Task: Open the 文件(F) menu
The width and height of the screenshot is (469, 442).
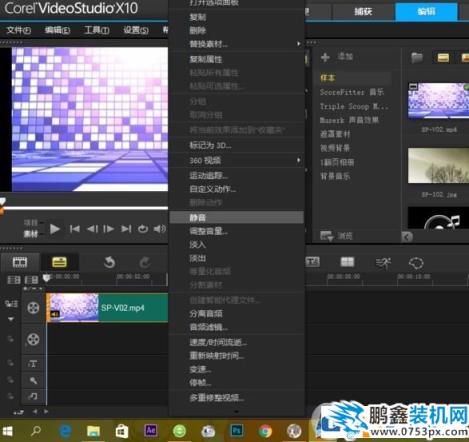Action: pos(19,30)
